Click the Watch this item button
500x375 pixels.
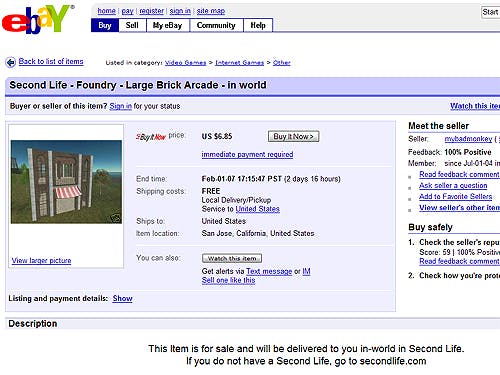tap(232, 258)
